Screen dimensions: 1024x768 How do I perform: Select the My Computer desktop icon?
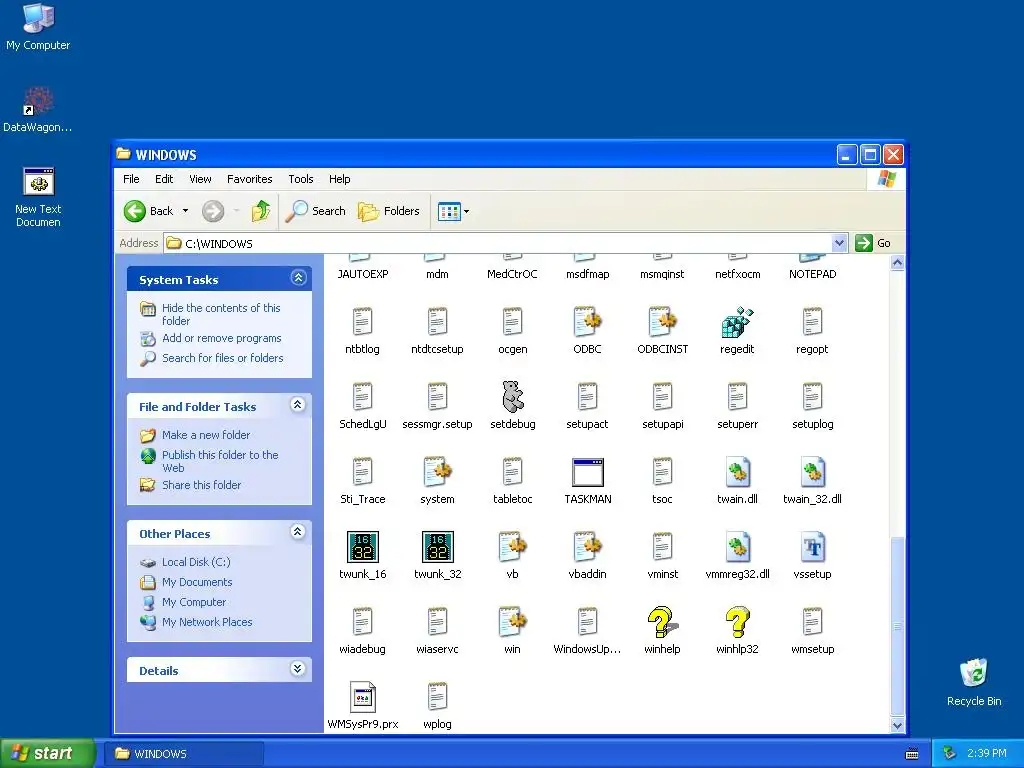(38, 27)
